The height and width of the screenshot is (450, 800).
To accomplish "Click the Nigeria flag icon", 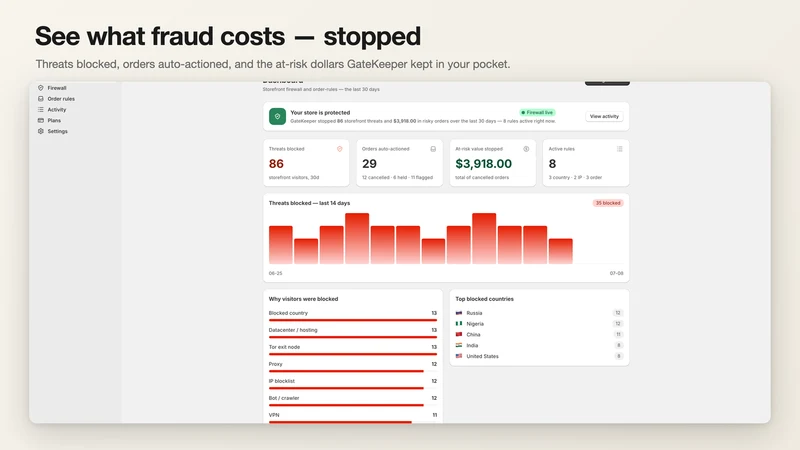I will tap(459, 323).
